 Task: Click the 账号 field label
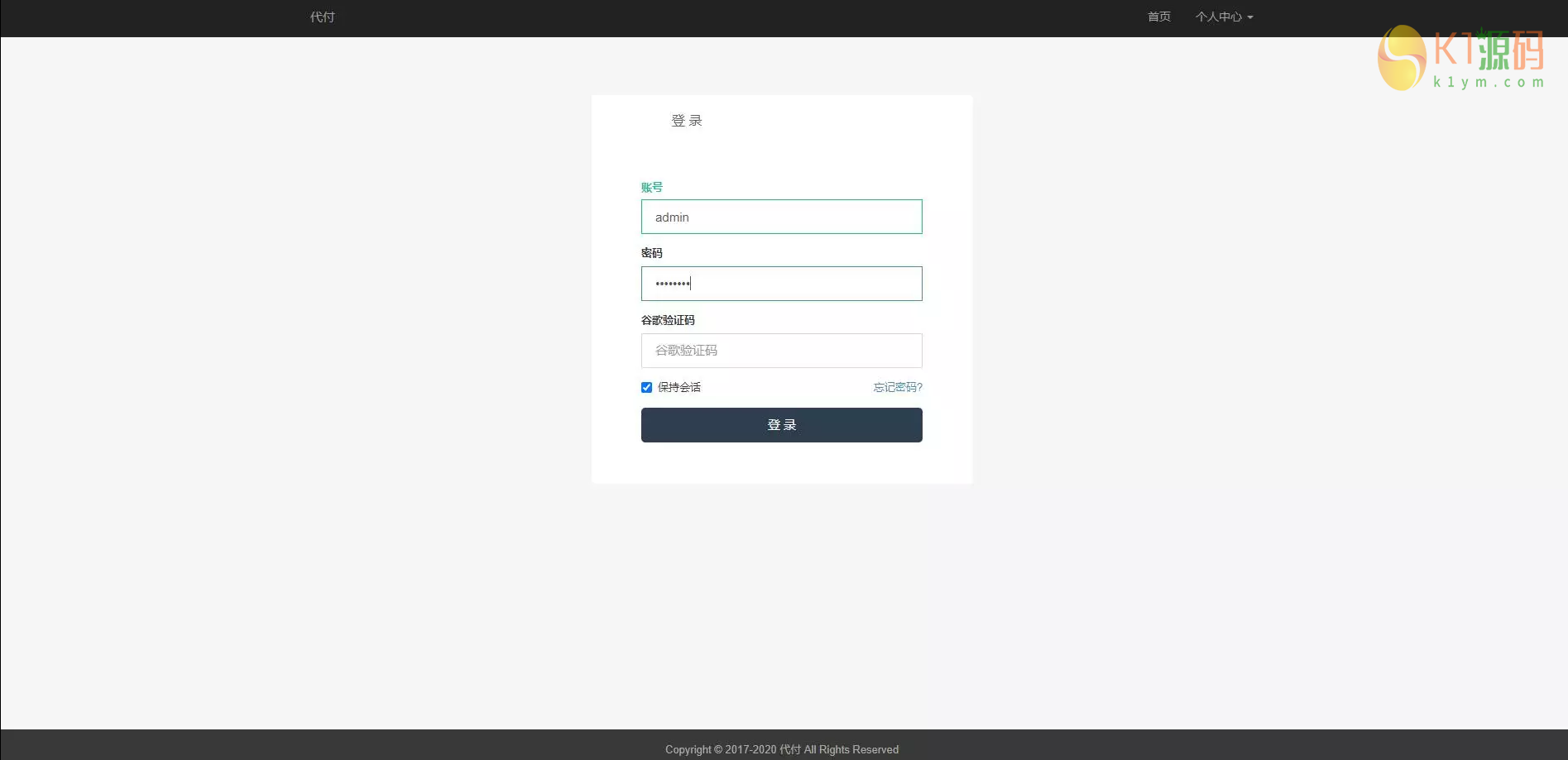pos(652,187)
